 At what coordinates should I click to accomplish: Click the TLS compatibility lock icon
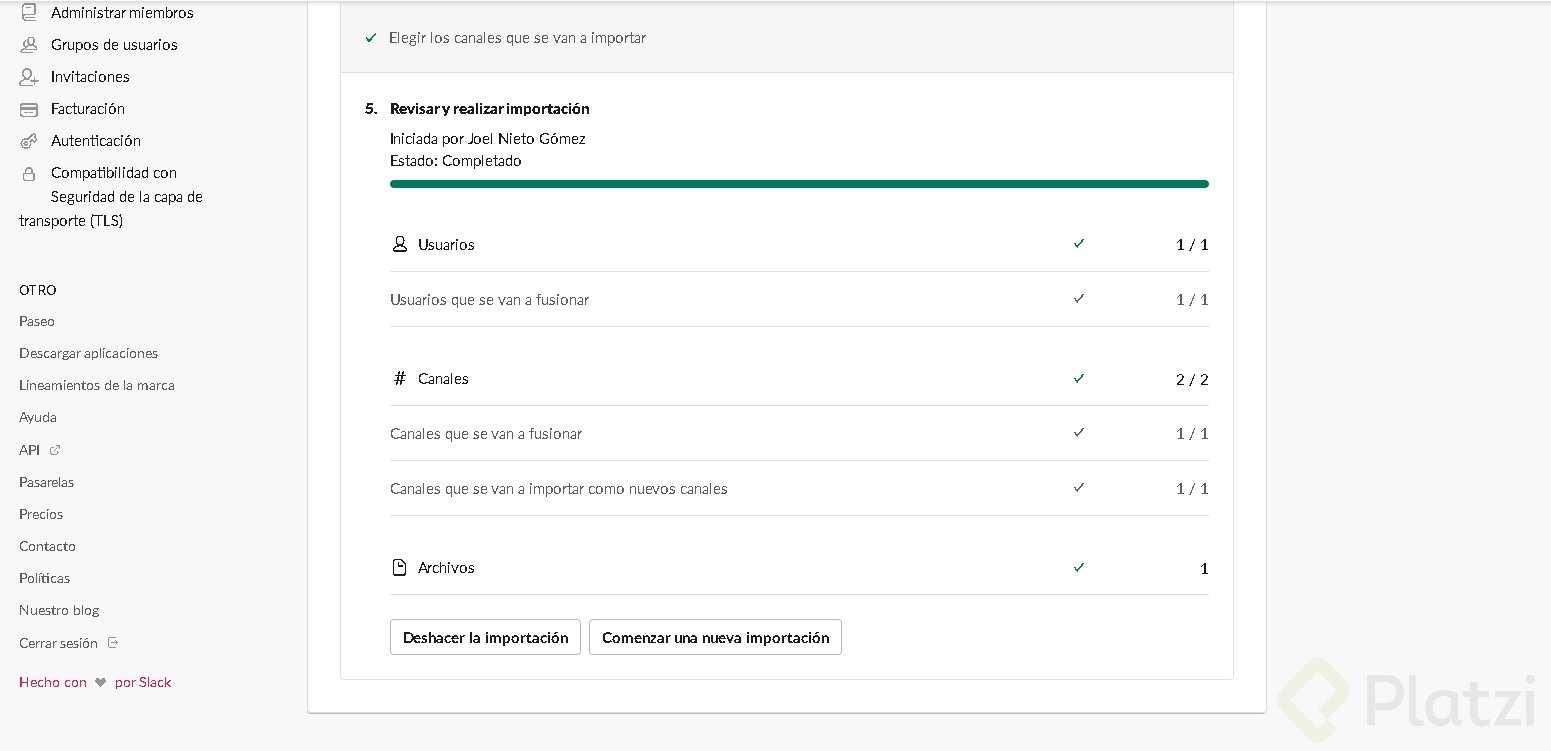[x=29, y=173]
